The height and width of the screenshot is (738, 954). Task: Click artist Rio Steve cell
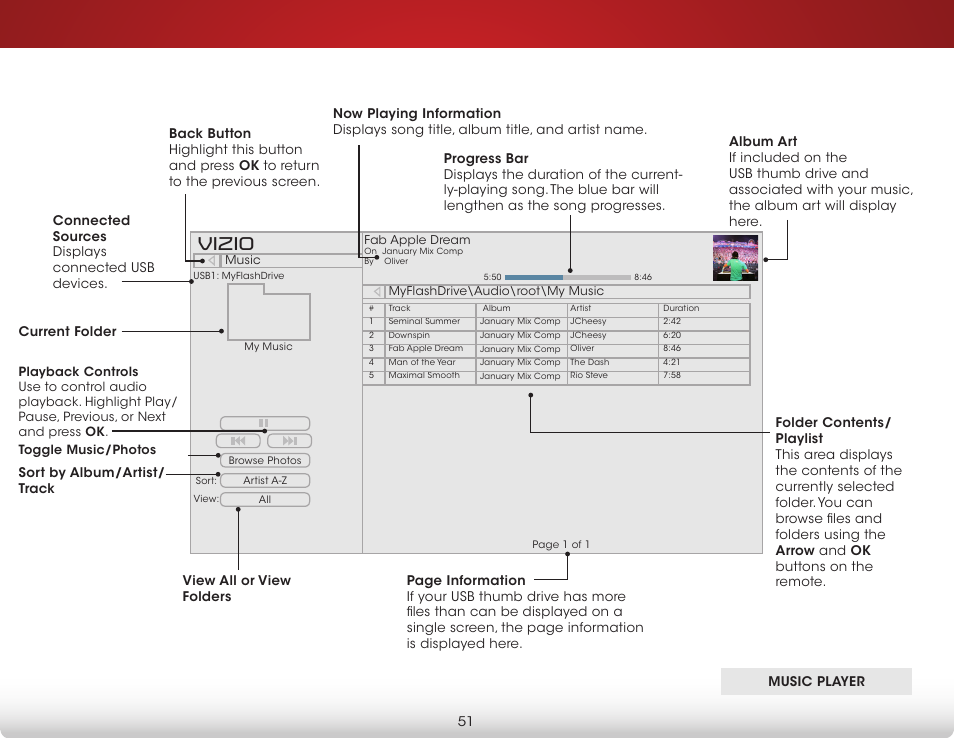click(x=589, y=375)
